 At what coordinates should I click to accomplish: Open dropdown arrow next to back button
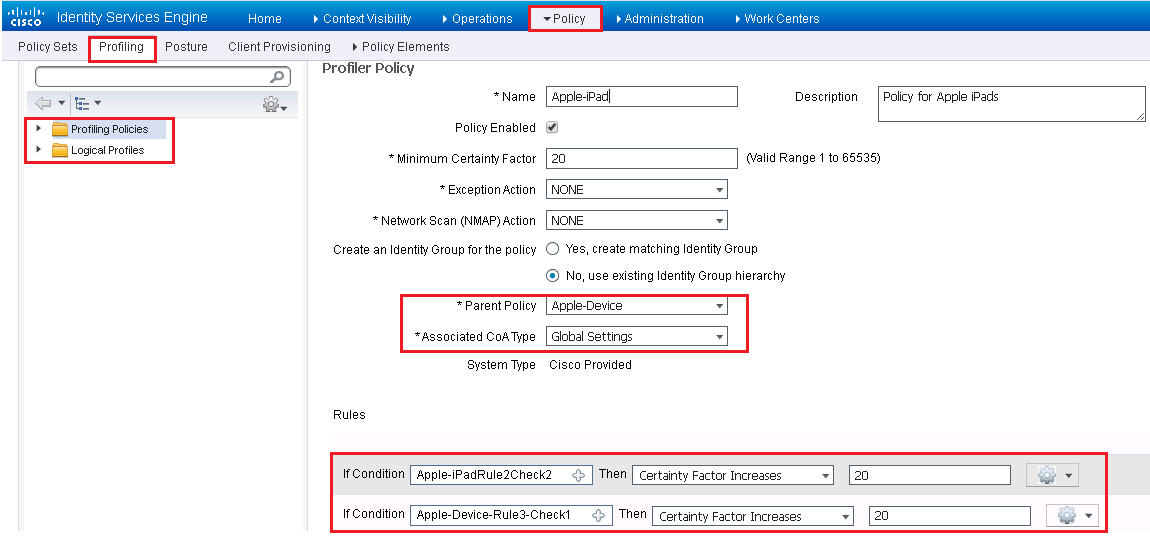62,104
